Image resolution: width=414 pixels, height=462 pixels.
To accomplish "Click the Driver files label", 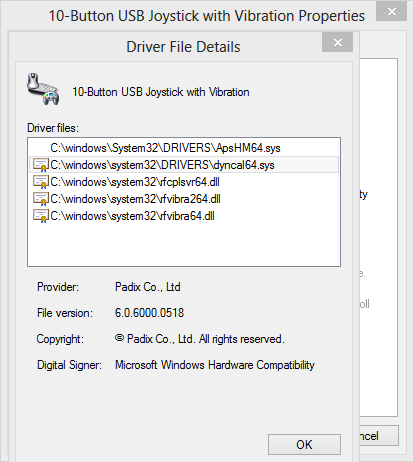I will (x=53, y=128).
